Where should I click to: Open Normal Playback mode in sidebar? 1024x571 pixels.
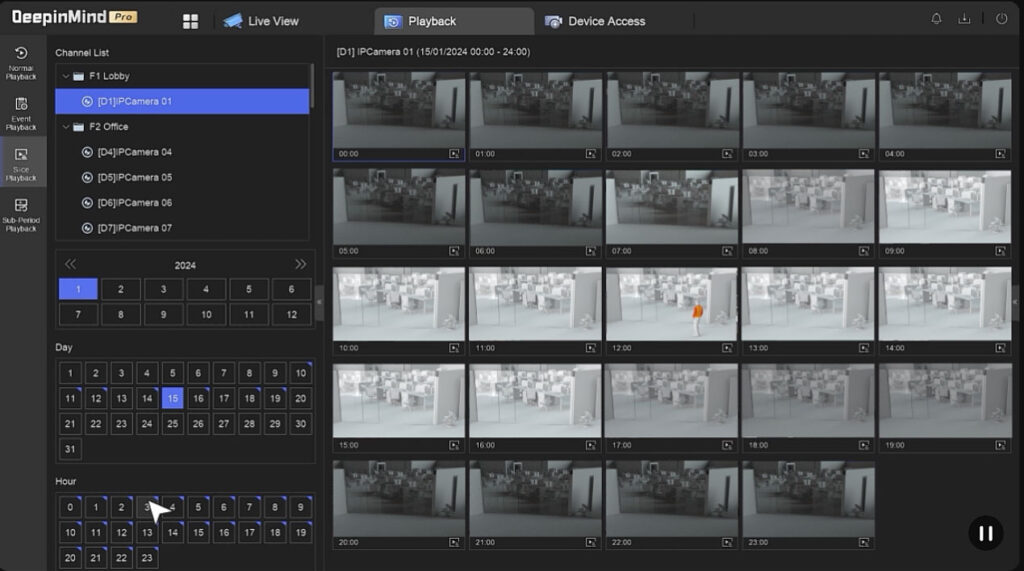click(21, 61)
